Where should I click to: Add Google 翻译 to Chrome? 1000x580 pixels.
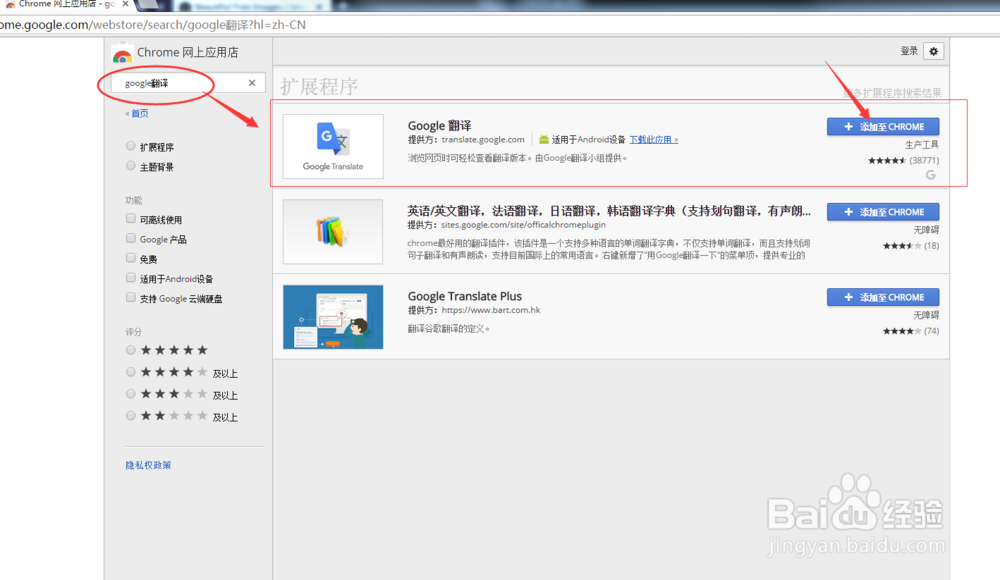coord(883,126)
